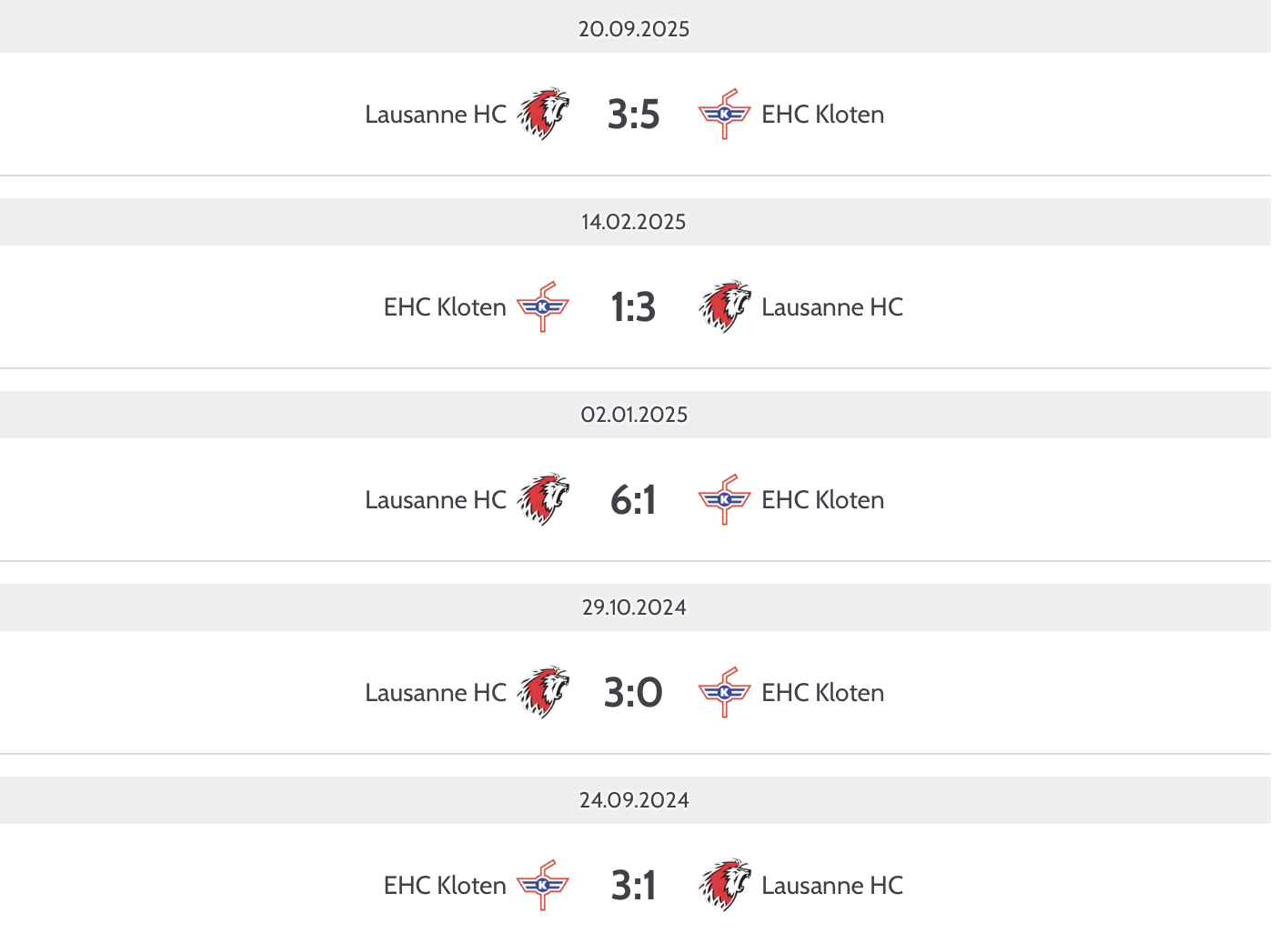Click Lausanne HC lion logo in 14.02.2025 match

(x=724, y=307)
